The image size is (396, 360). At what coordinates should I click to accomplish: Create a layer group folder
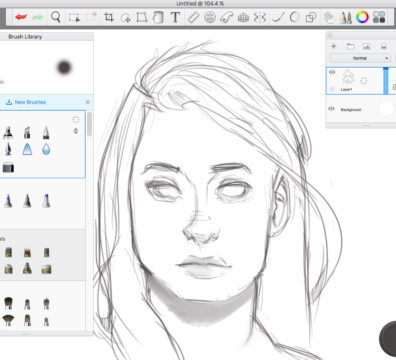pyautogui.click(x=350, y=46)
